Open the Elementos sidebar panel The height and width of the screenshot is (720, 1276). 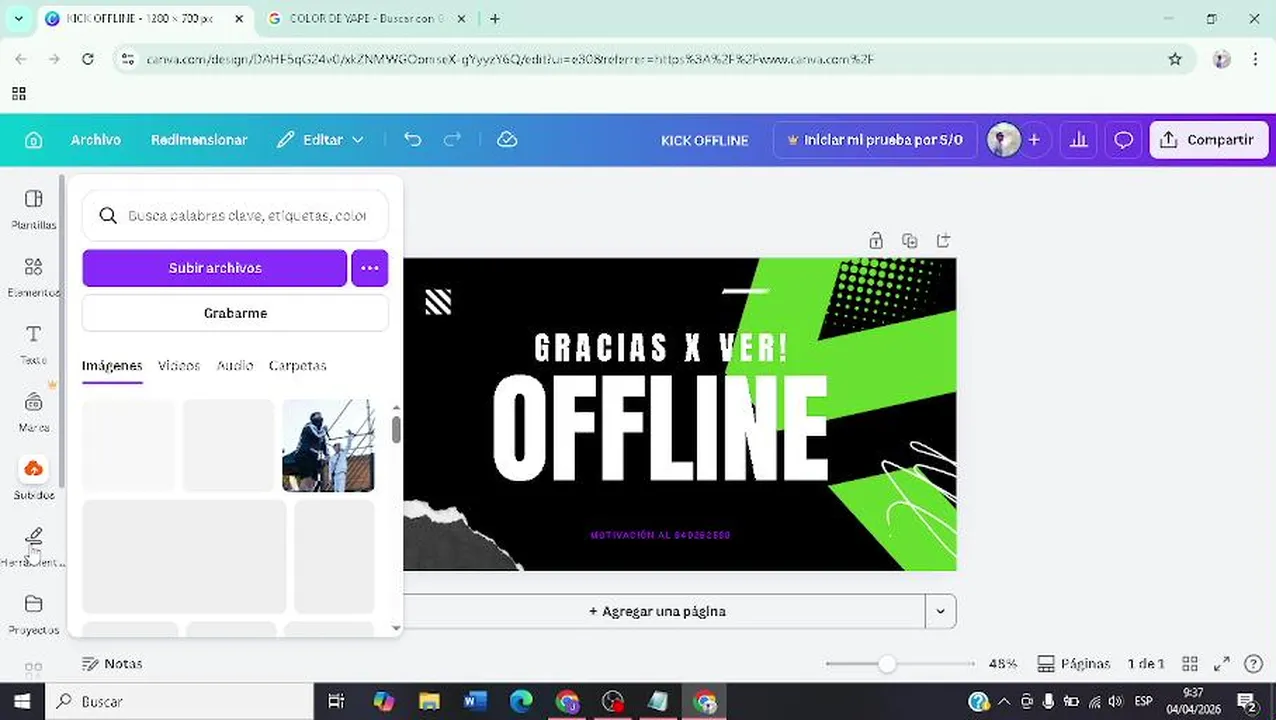34,277
